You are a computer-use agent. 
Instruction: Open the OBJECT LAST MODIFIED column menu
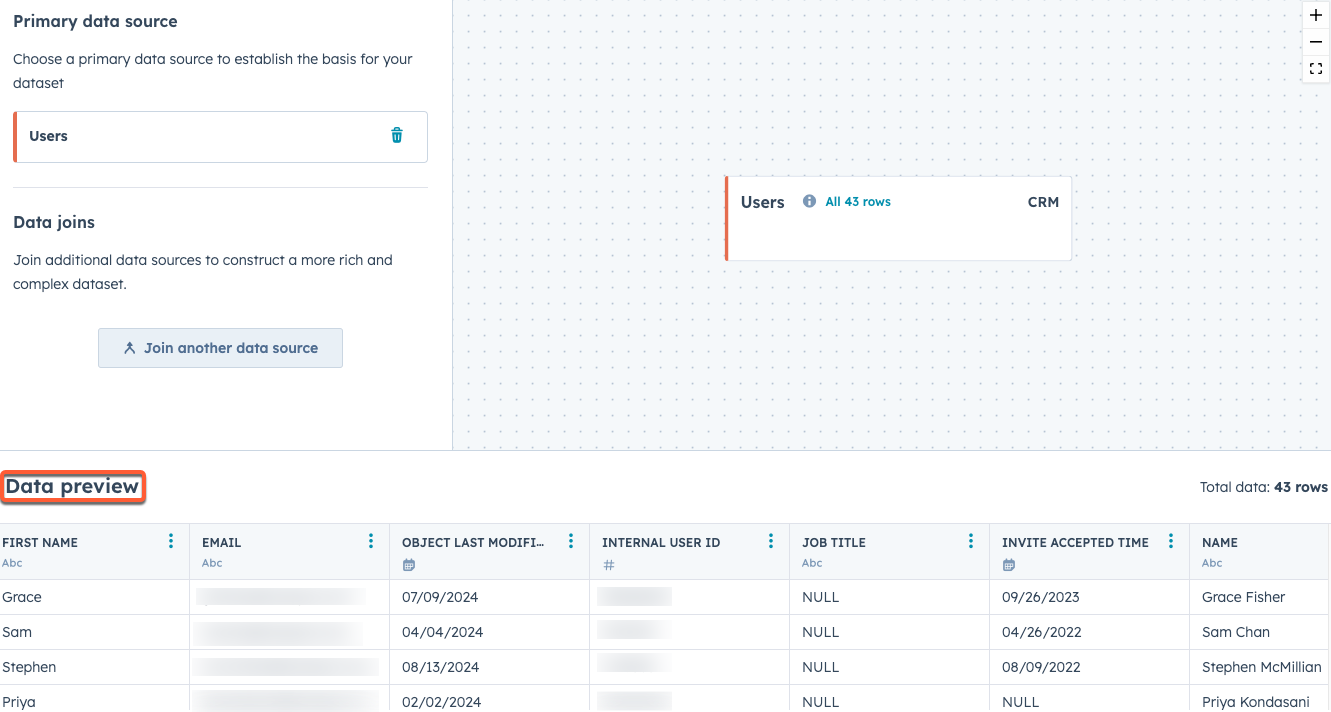571,540
